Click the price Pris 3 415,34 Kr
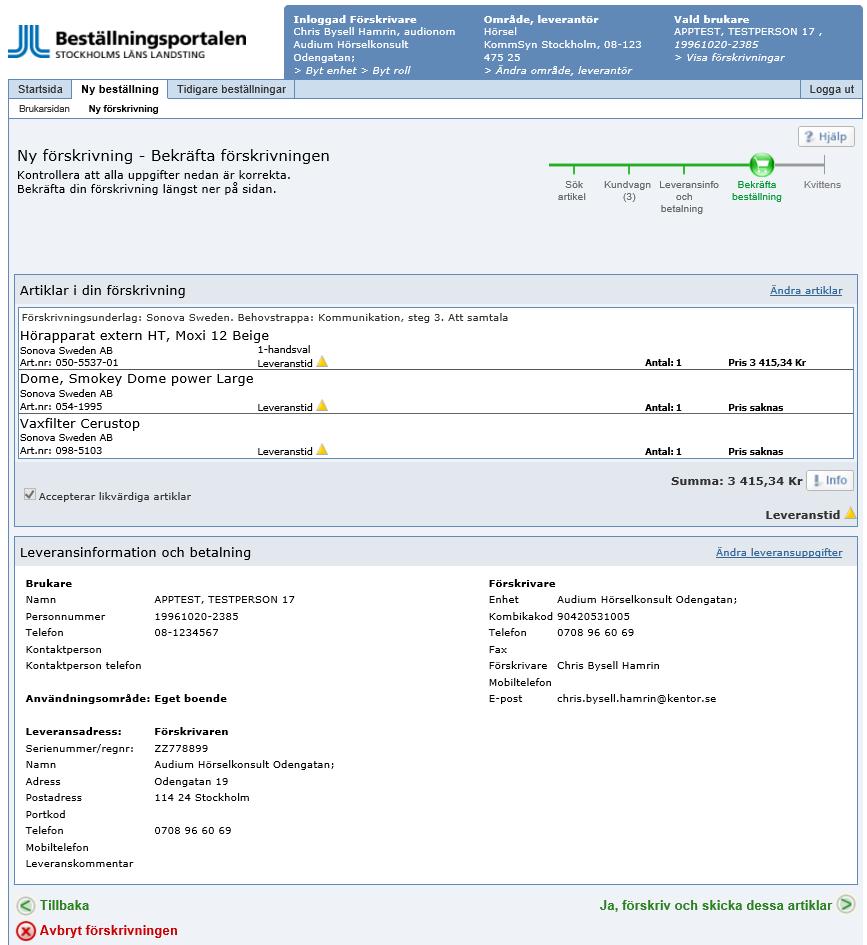This screenshot has height=945, width=867. click(x=766, y=363)
